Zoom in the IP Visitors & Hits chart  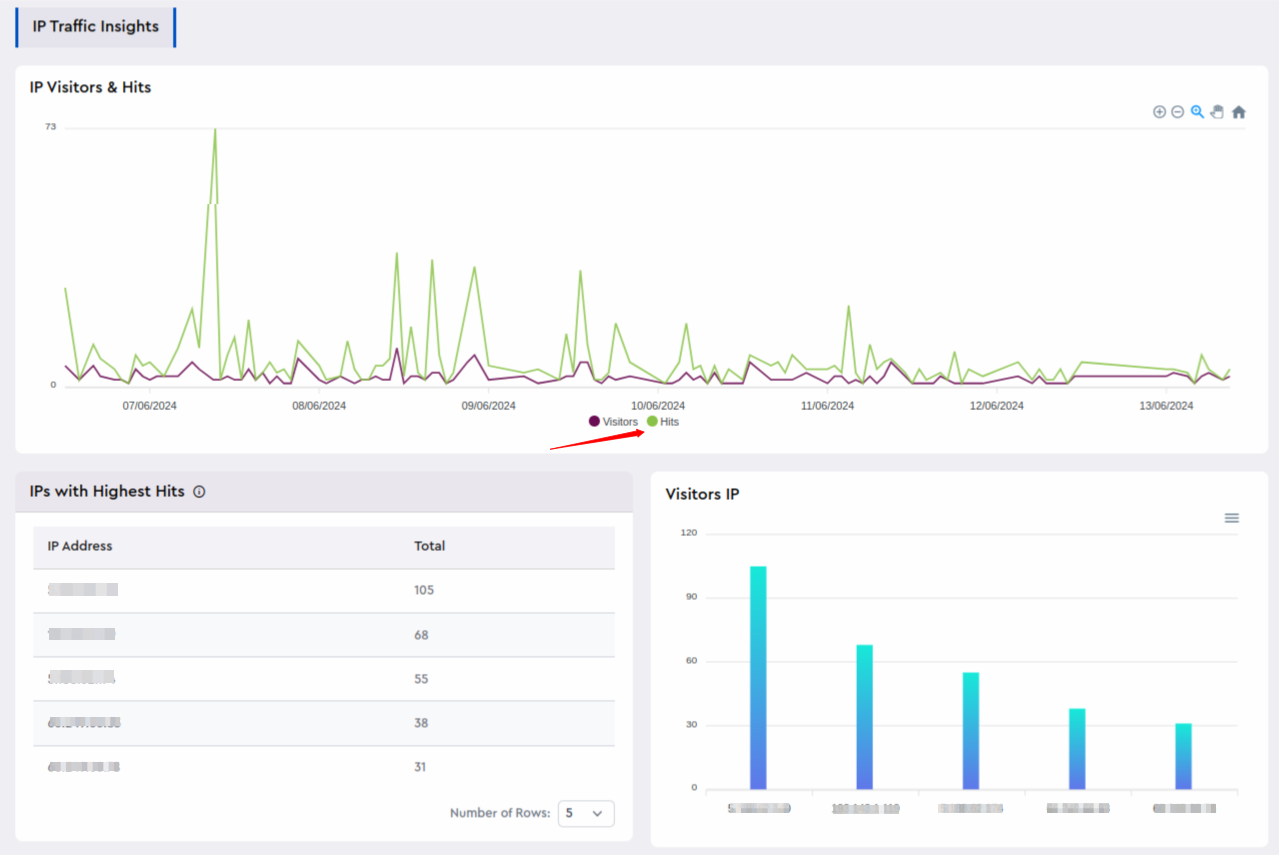(1159, 112)
